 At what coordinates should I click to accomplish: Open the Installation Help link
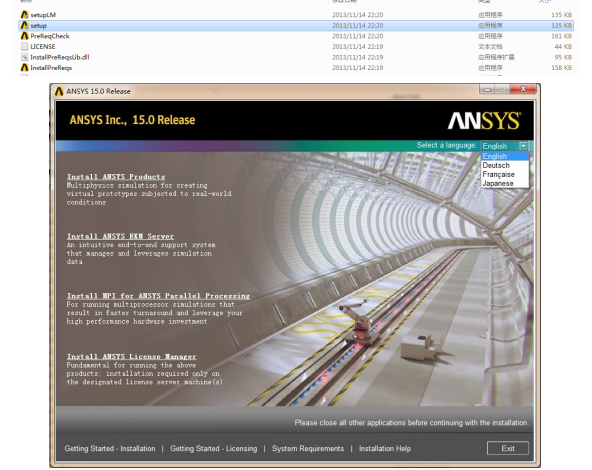[x=385, y=448]
